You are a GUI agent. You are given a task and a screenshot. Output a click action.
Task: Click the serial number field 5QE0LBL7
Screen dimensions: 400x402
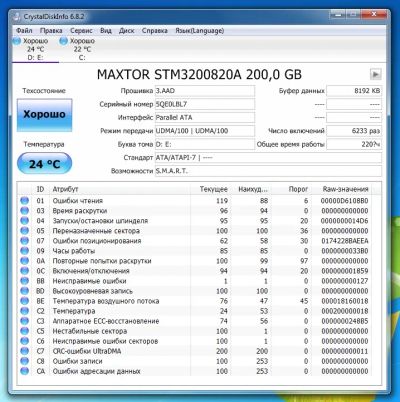tap(205, 104)
